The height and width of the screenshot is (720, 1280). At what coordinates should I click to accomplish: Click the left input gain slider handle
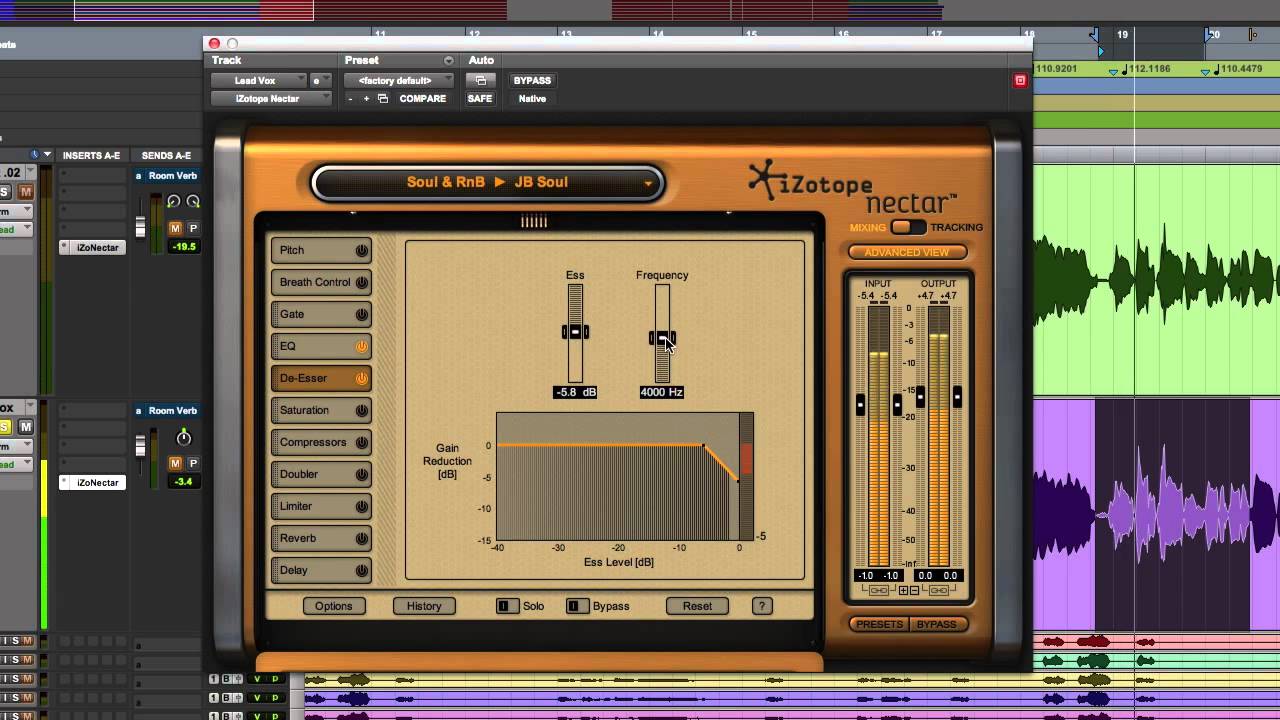861,404
